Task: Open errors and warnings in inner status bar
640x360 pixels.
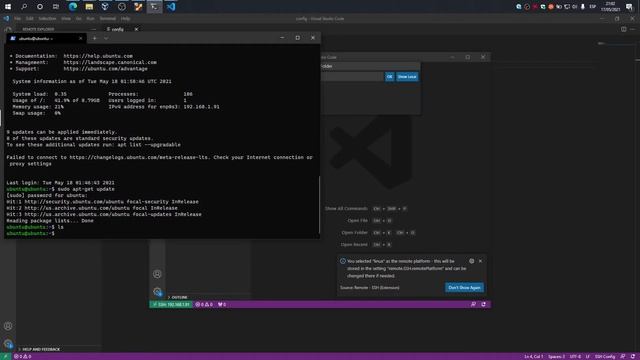Action: pyautogui.click(x=204, y=304)
